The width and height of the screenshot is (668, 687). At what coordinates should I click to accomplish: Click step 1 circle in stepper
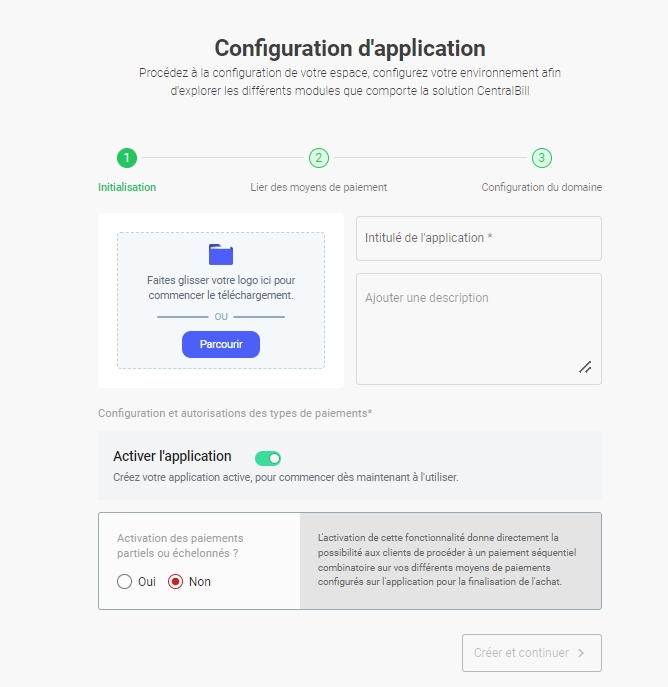tap(126, 158)
